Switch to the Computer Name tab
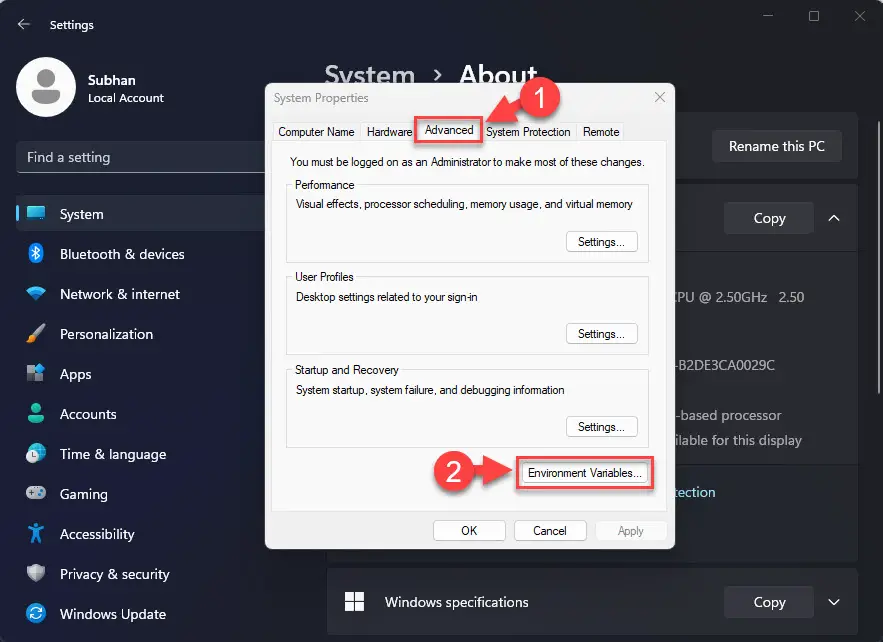The width and height of the screenshot is (883, 642). pyautogui.click(x=315, y=131)
